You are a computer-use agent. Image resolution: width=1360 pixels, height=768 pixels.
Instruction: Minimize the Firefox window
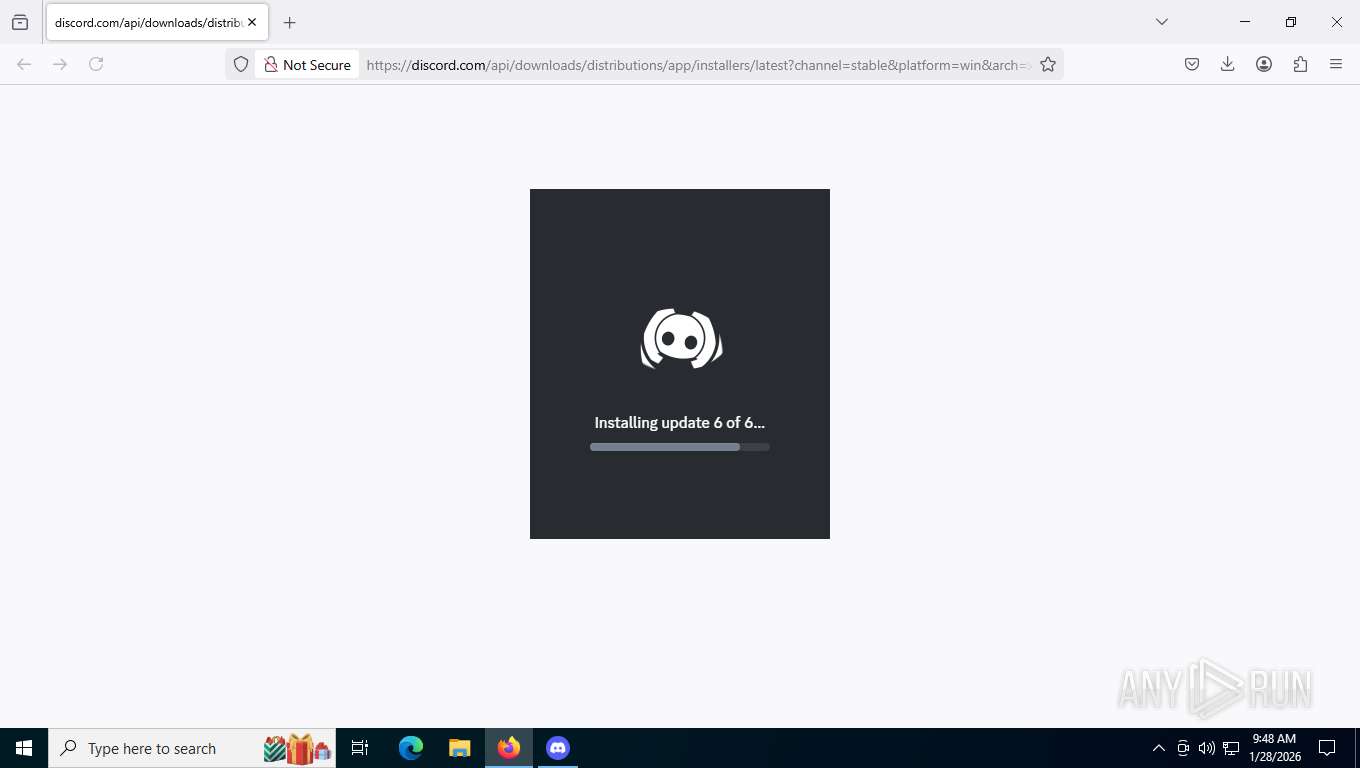[x=1245, y=22]
